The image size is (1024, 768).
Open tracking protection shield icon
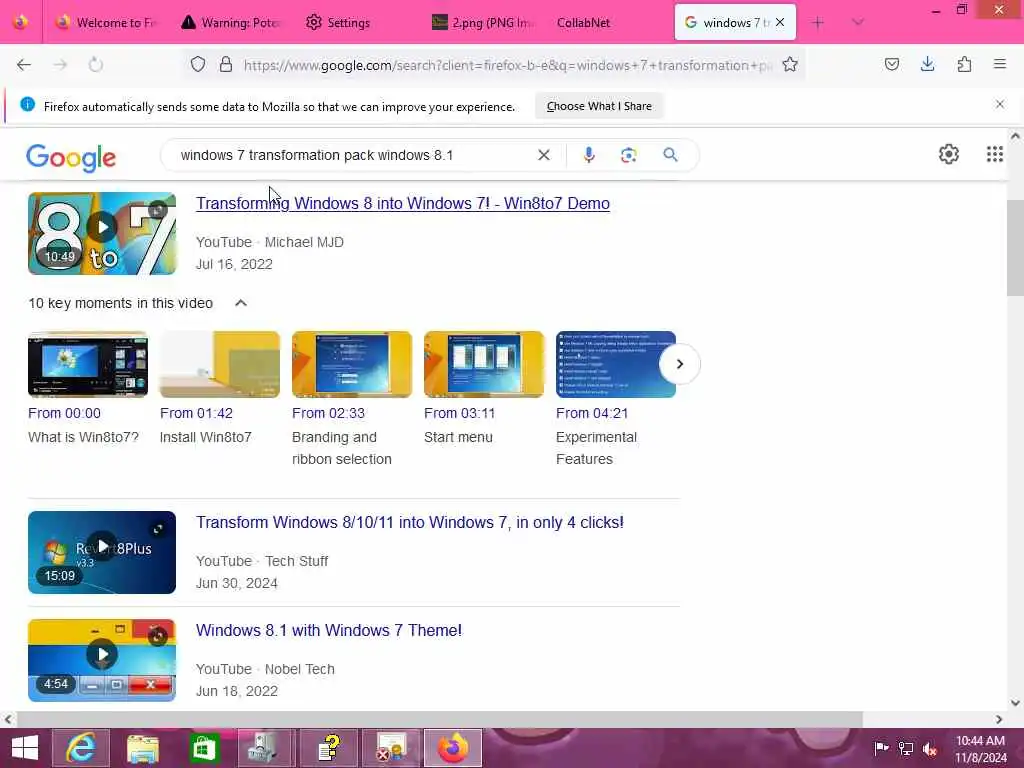198,65
